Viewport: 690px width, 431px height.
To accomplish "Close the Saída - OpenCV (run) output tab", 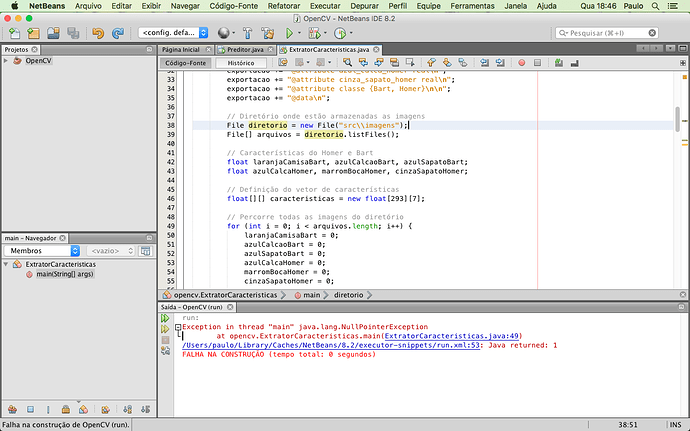I will point(230,307).
